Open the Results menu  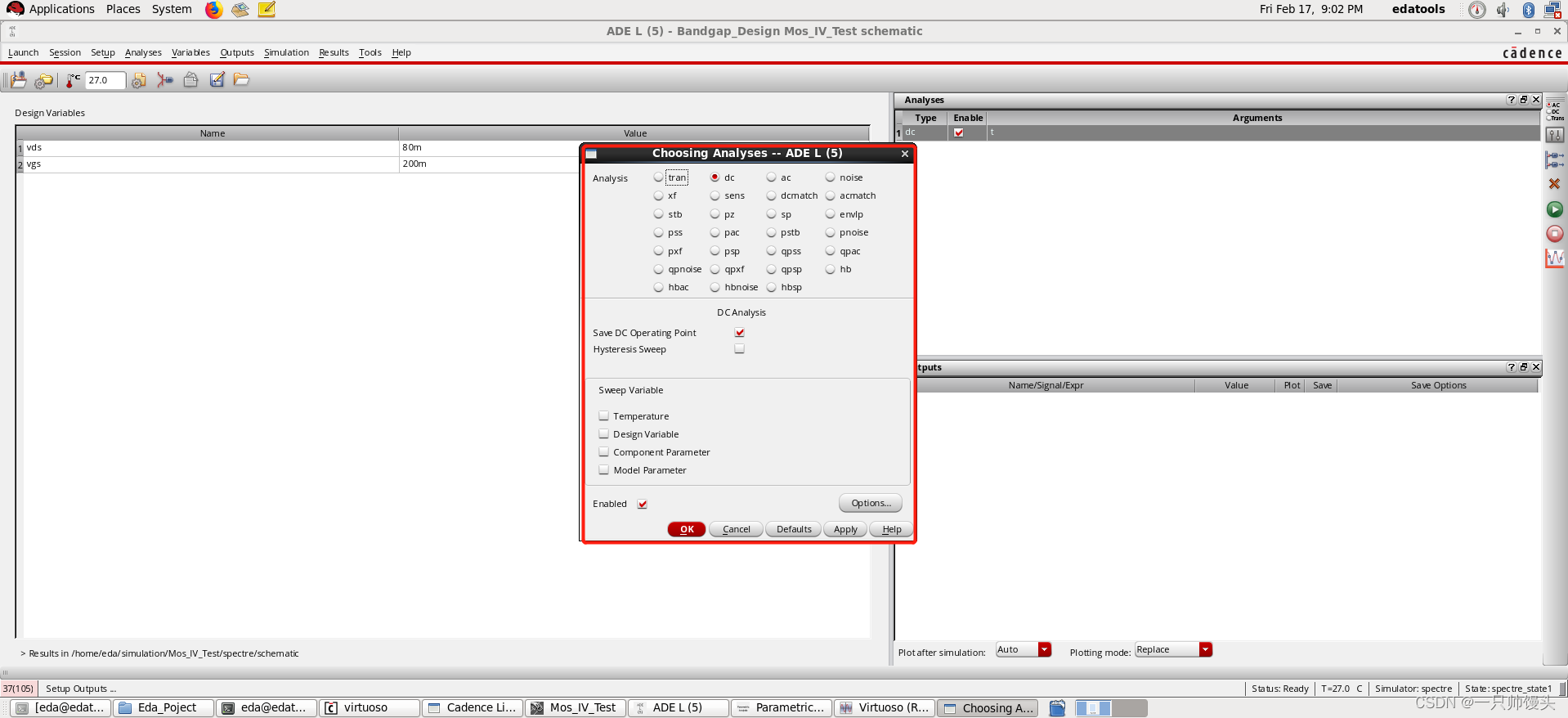click(x=334, y=52)
